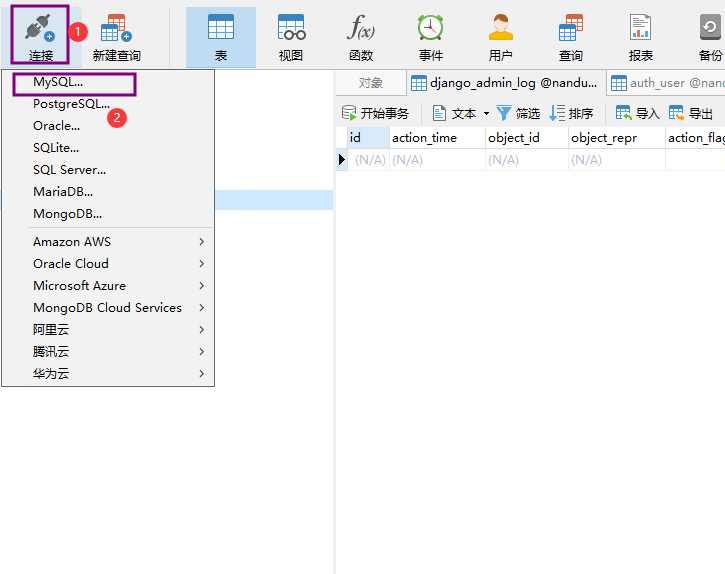Click the action_flag column header

(x=695, y=138)
